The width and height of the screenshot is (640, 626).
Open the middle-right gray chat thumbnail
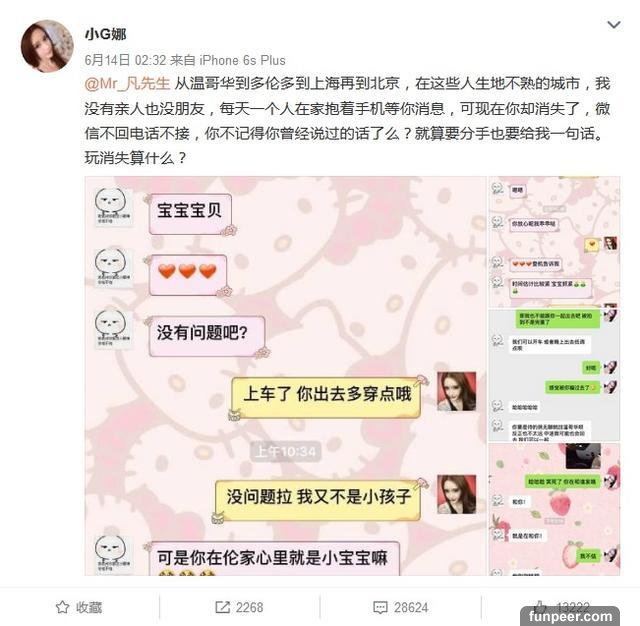tap(554, 375)
